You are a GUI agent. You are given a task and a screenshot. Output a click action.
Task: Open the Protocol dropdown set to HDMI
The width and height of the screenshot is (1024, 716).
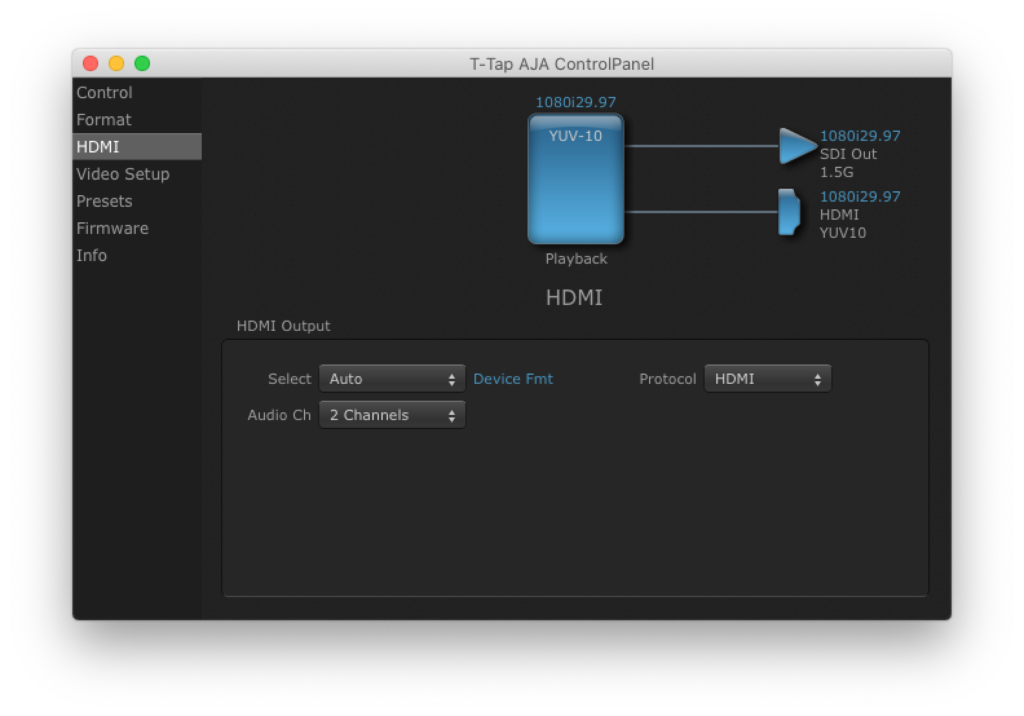[x=767, y=379]
